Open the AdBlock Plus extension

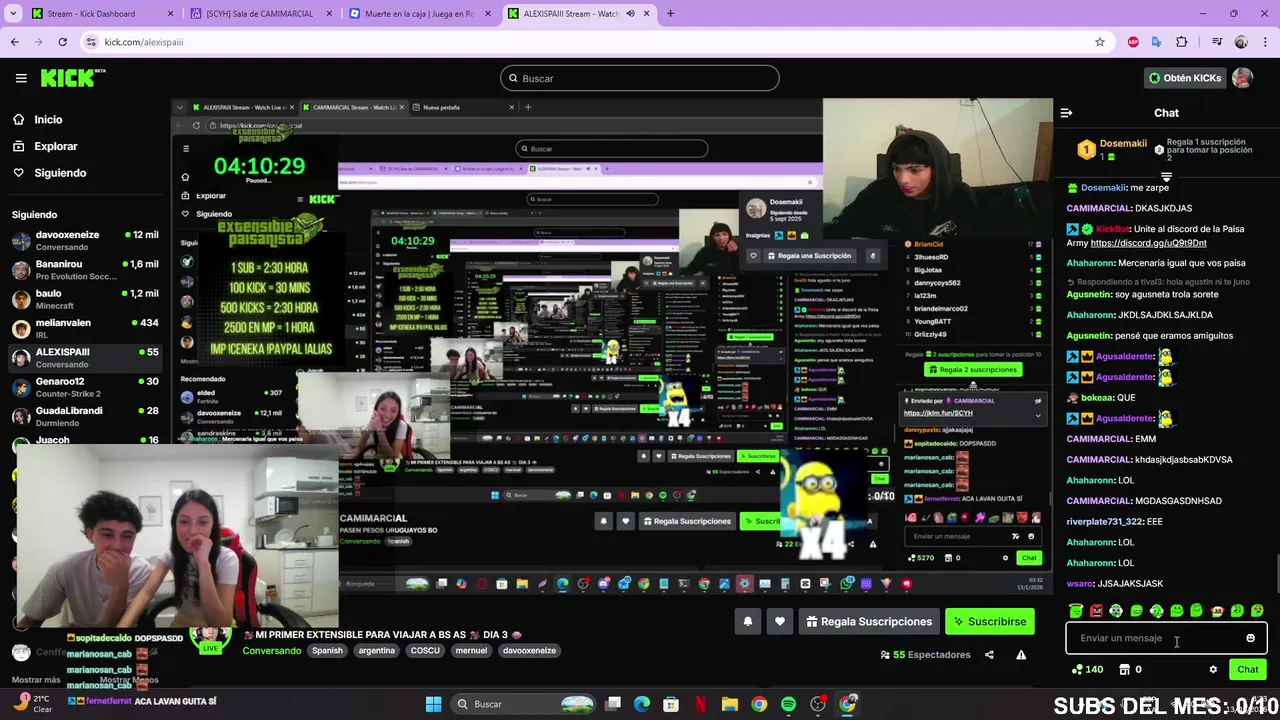point(1133,42)
